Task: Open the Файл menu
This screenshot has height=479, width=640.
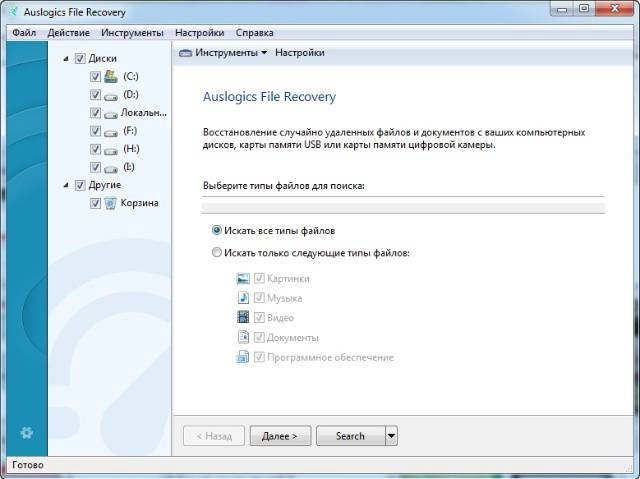Action: click(24, 33)
